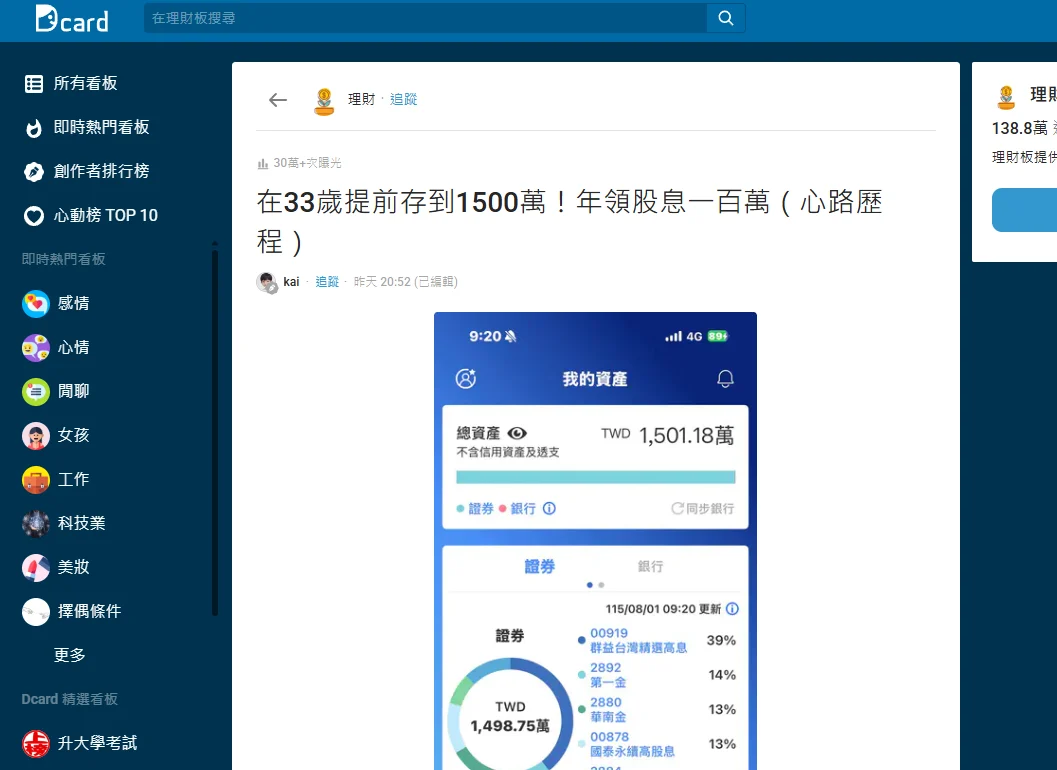Open the 理財 board name link

click(361, 100)
